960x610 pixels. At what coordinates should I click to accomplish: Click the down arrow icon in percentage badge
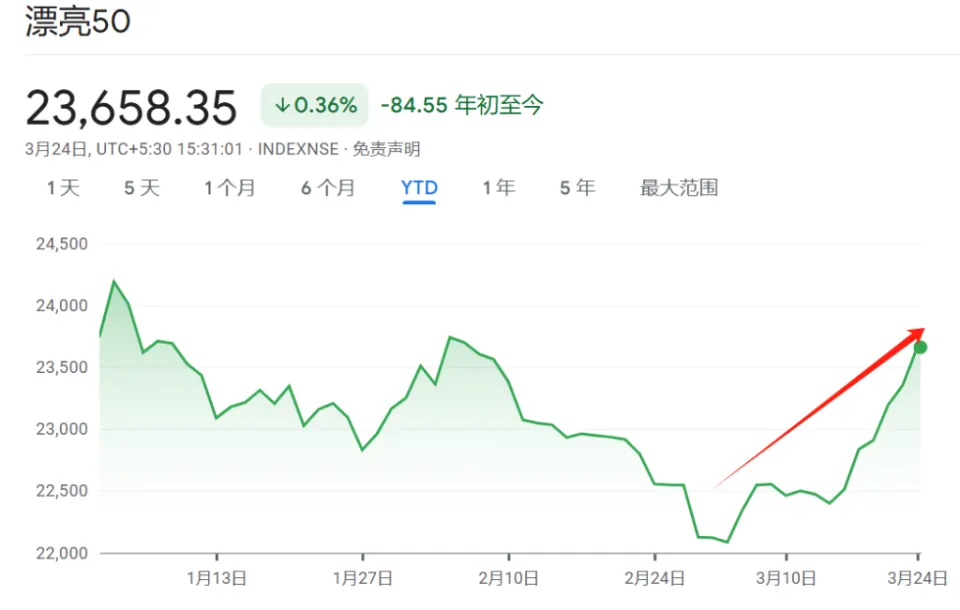click(282, 105)
